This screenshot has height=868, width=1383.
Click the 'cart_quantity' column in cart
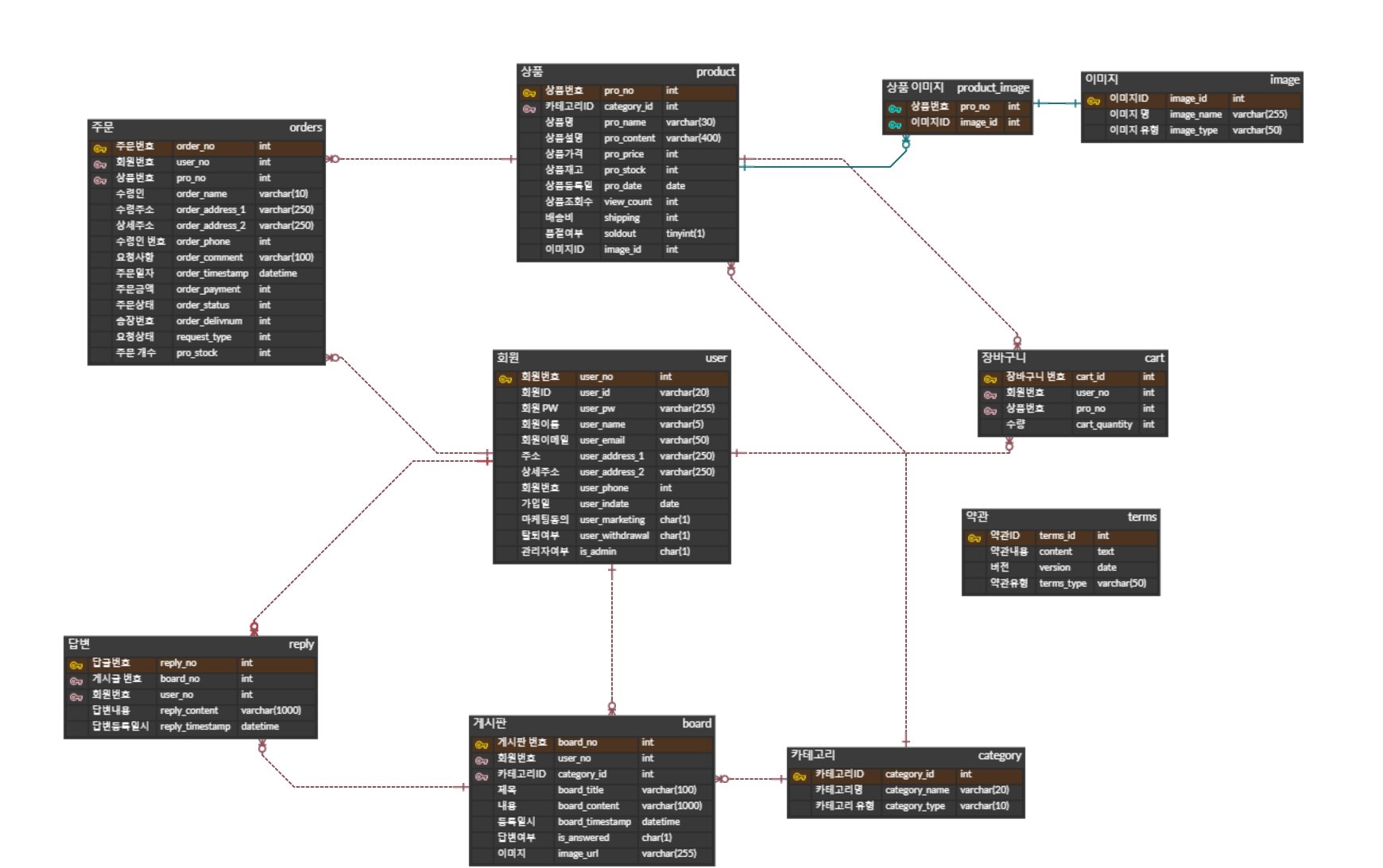click(1104, 424)
